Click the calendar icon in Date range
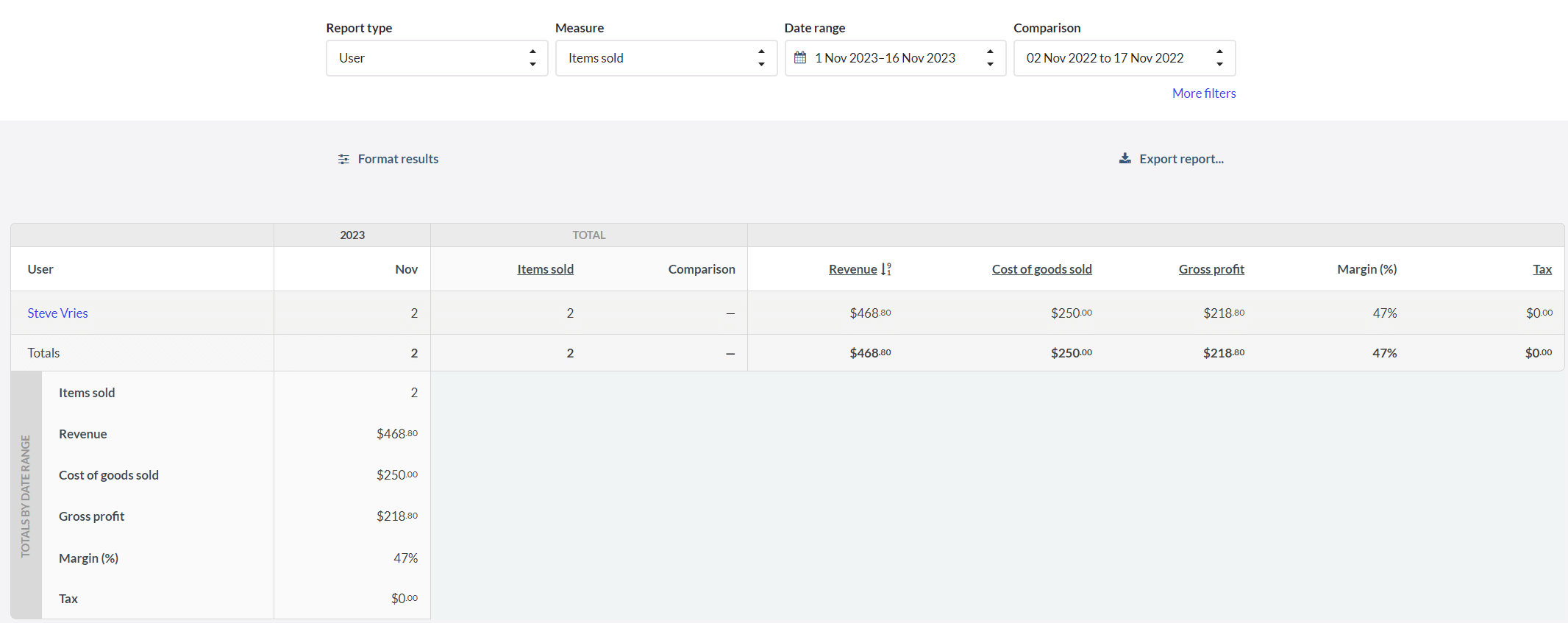Viewport: 1568px width, 623px height. point(800,57)
